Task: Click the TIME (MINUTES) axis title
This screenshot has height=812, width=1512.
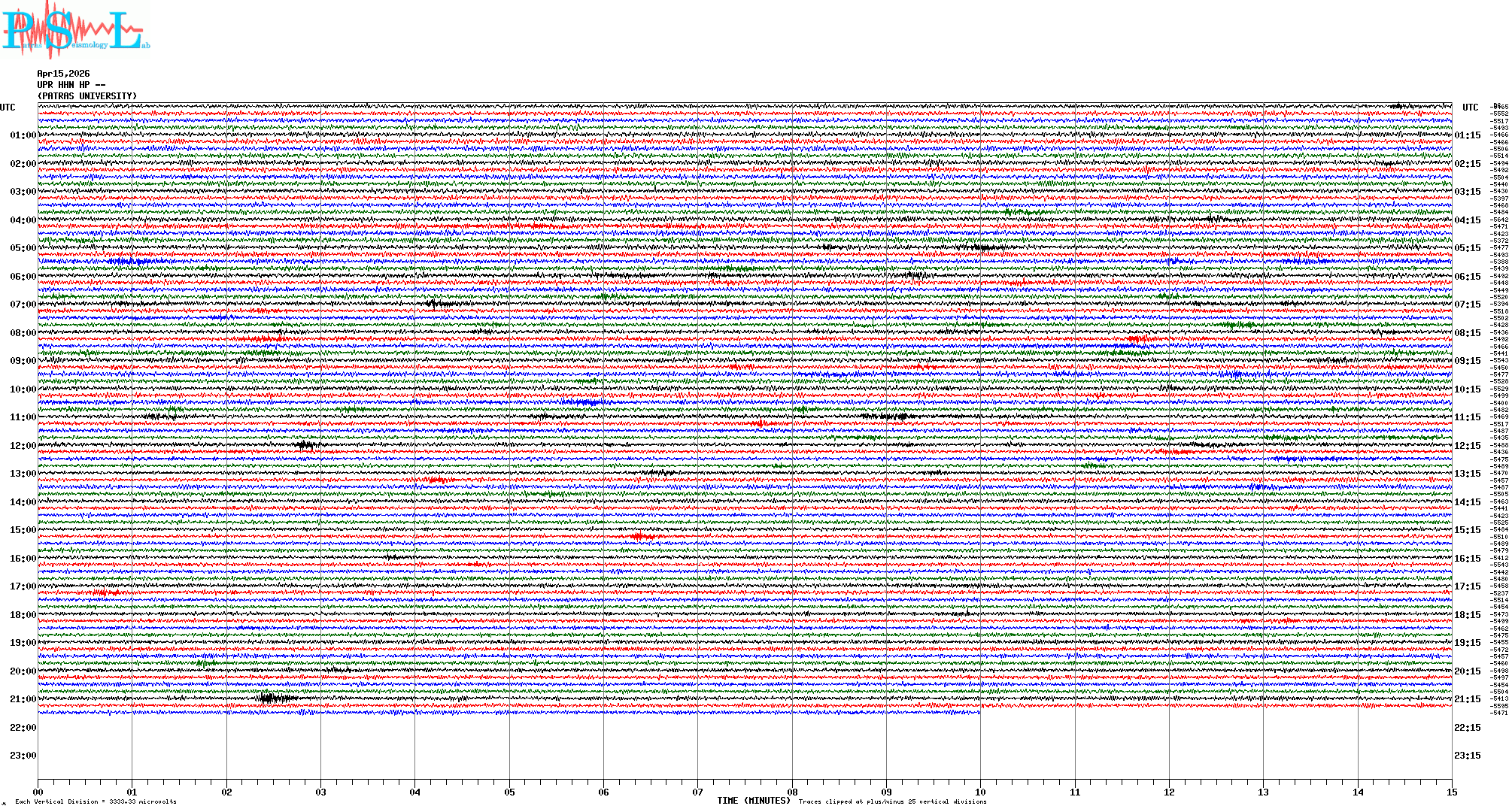Action: 754,801
